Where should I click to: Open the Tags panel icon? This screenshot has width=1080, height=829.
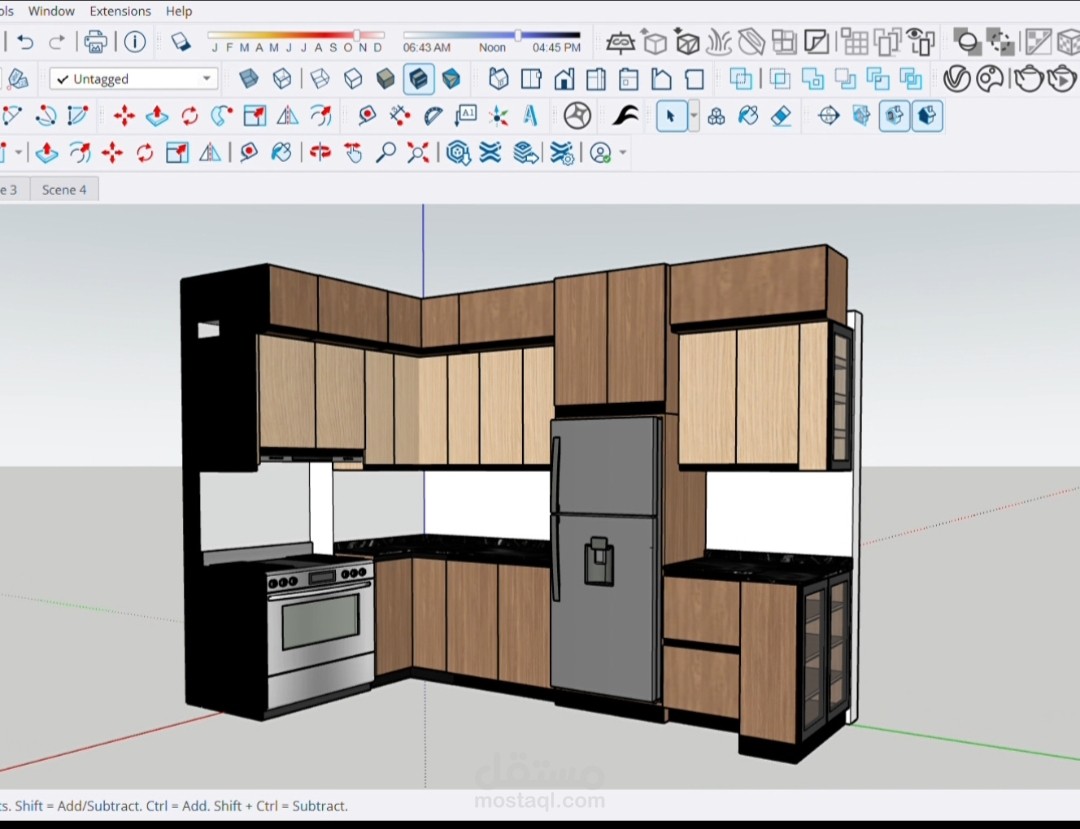17,79
